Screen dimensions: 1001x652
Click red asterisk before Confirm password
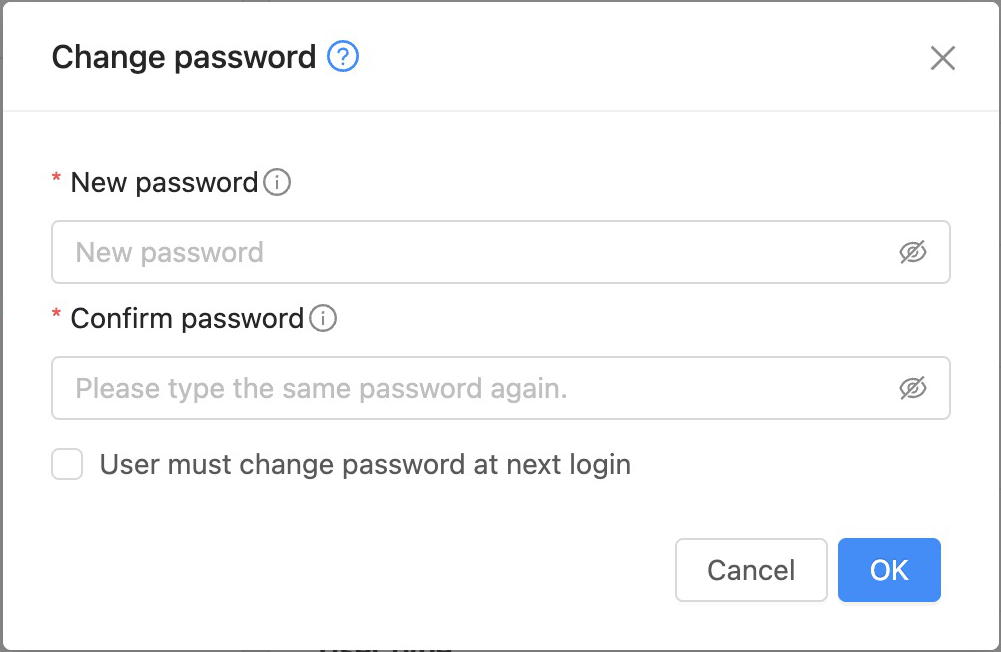(56, 316)
